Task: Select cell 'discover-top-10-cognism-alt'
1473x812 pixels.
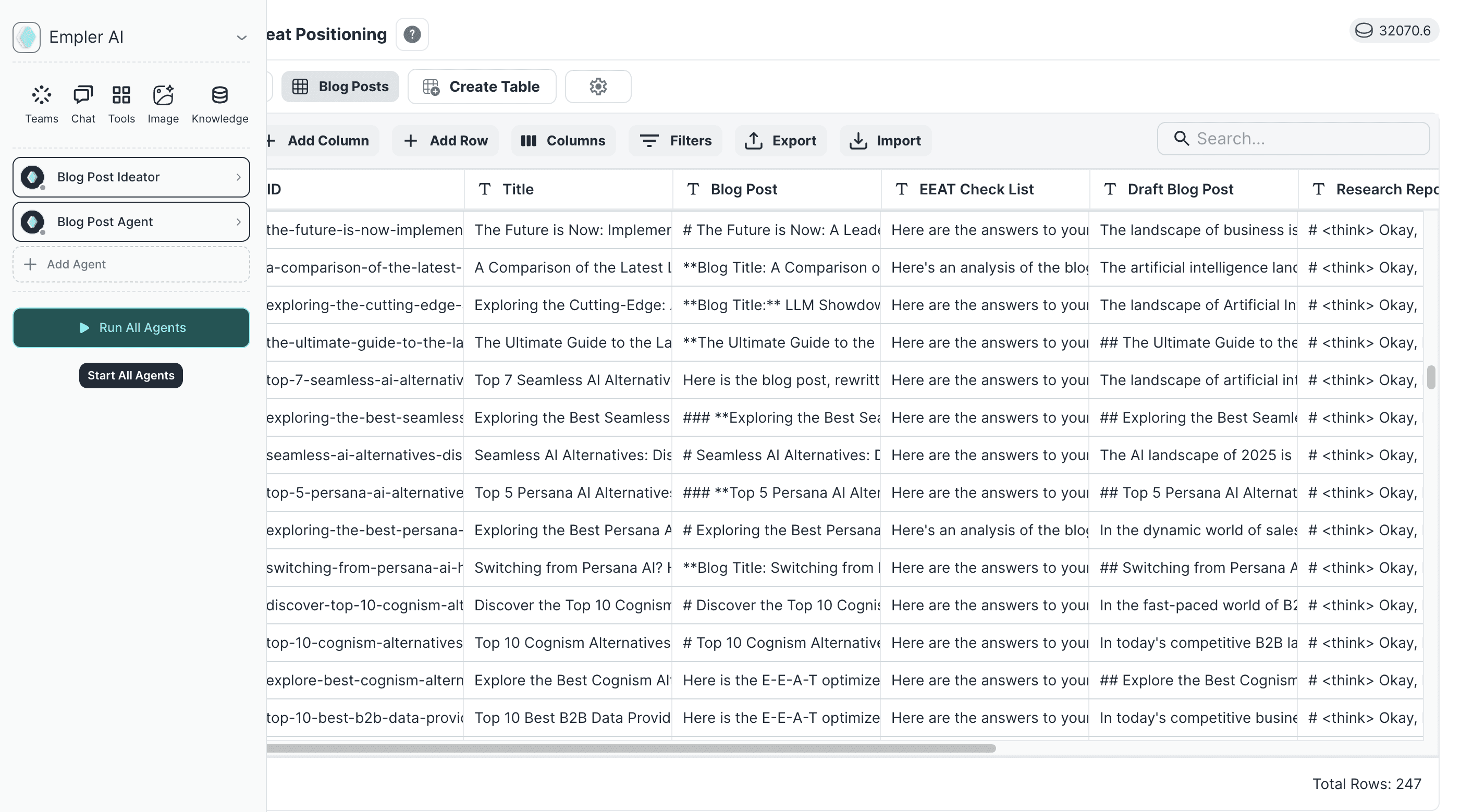Action: pos(365,606)
